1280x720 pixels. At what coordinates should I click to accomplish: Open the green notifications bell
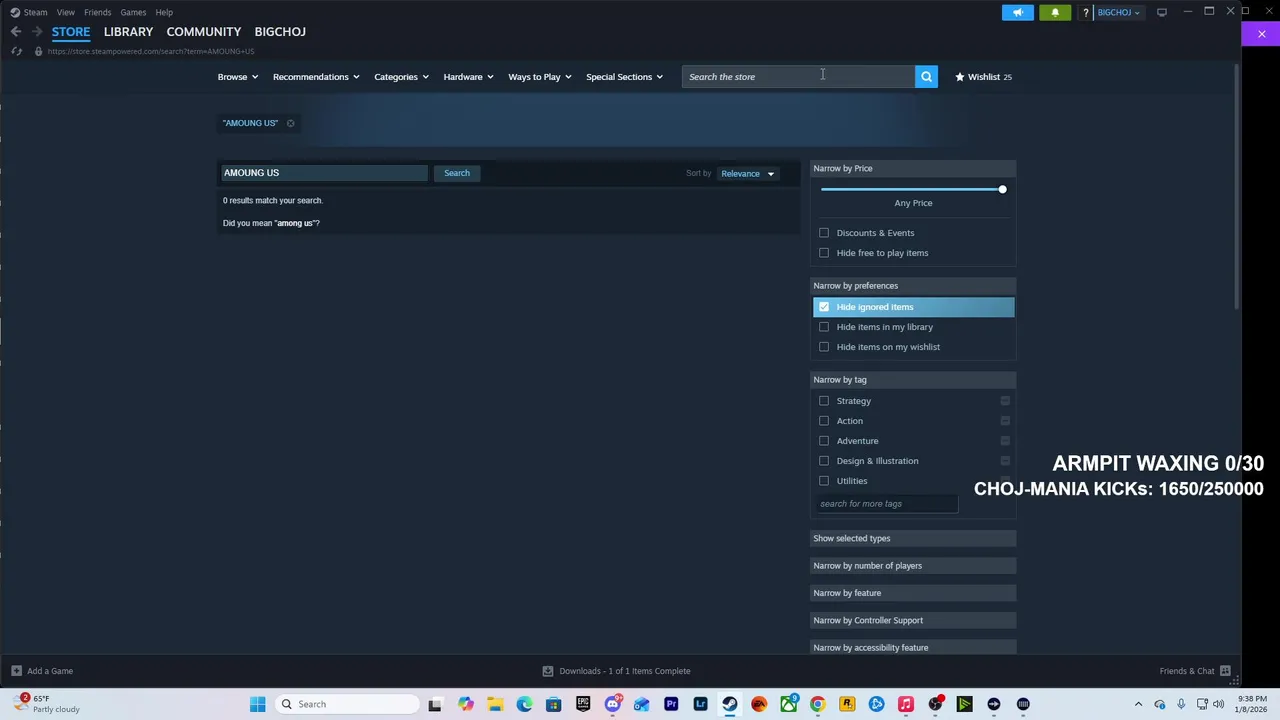pyautogui.click(x=1054, y=12)
